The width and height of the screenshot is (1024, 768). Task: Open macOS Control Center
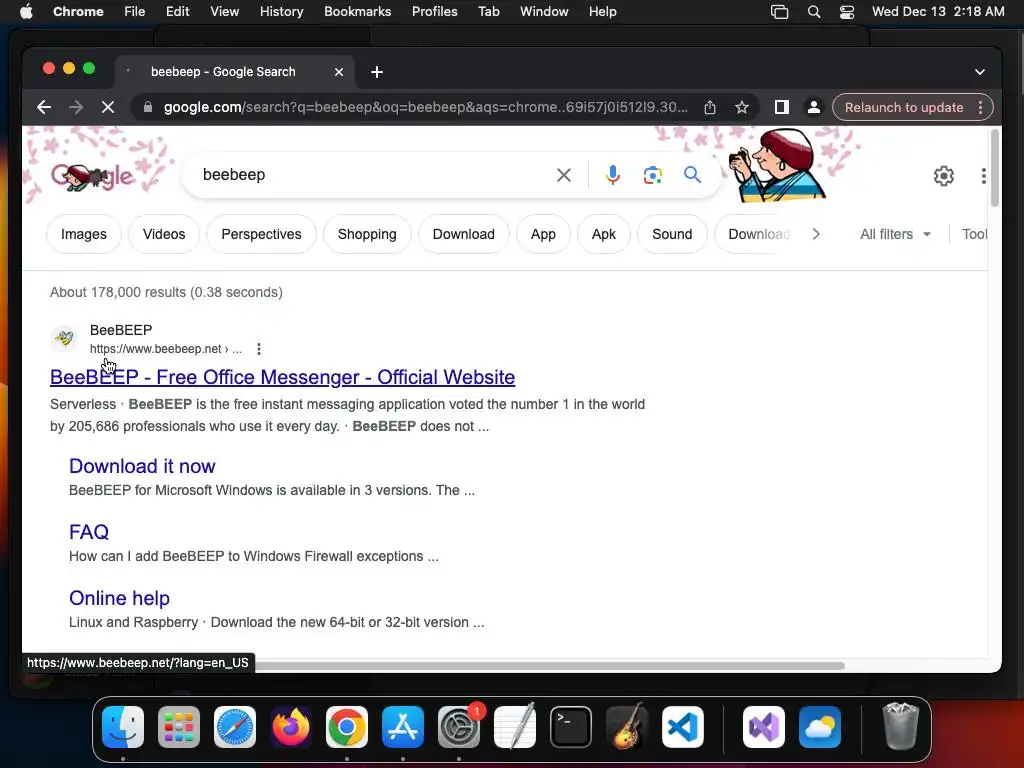[846, 12]
